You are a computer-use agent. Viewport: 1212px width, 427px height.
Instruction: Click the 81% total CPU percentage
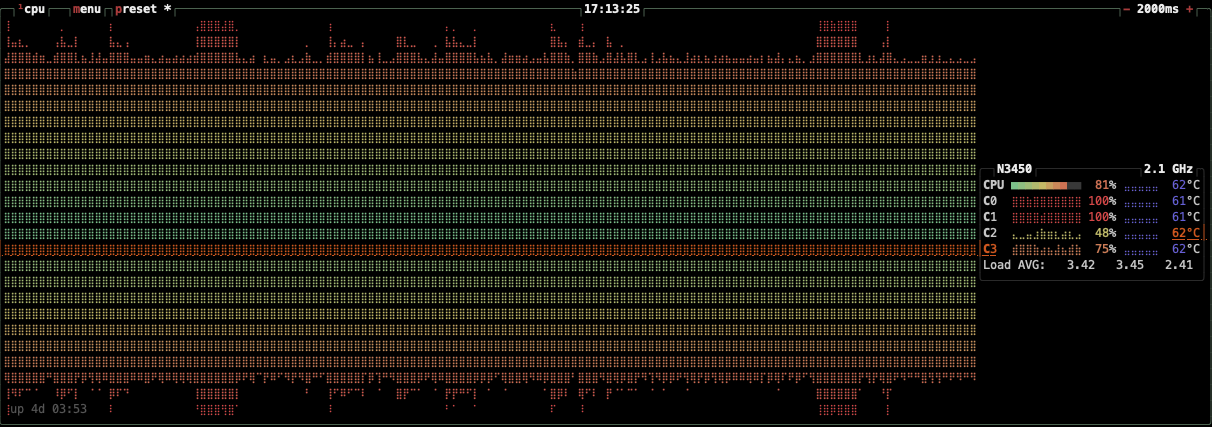[1105, 185]
